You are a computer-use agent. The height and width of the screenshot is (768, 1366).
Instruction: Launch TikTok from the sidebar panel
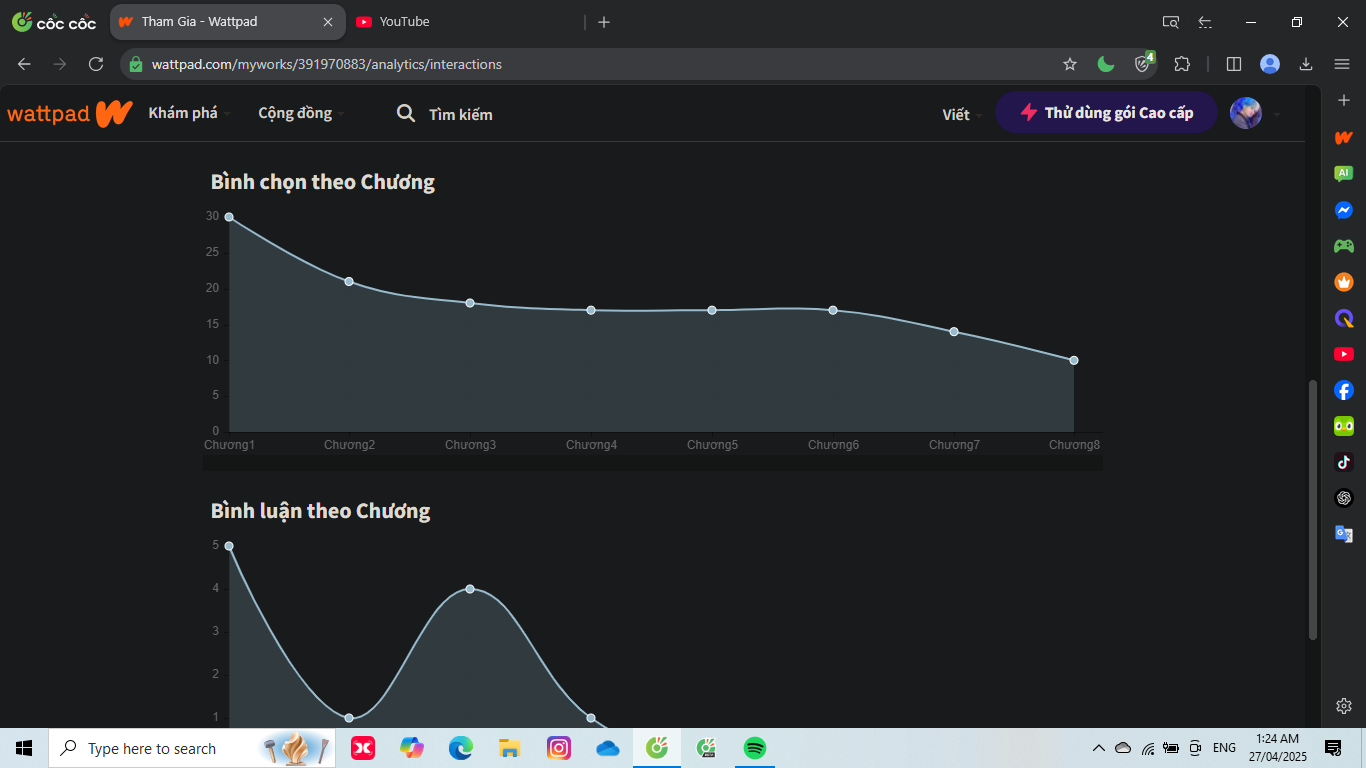tap(1344, 462)
